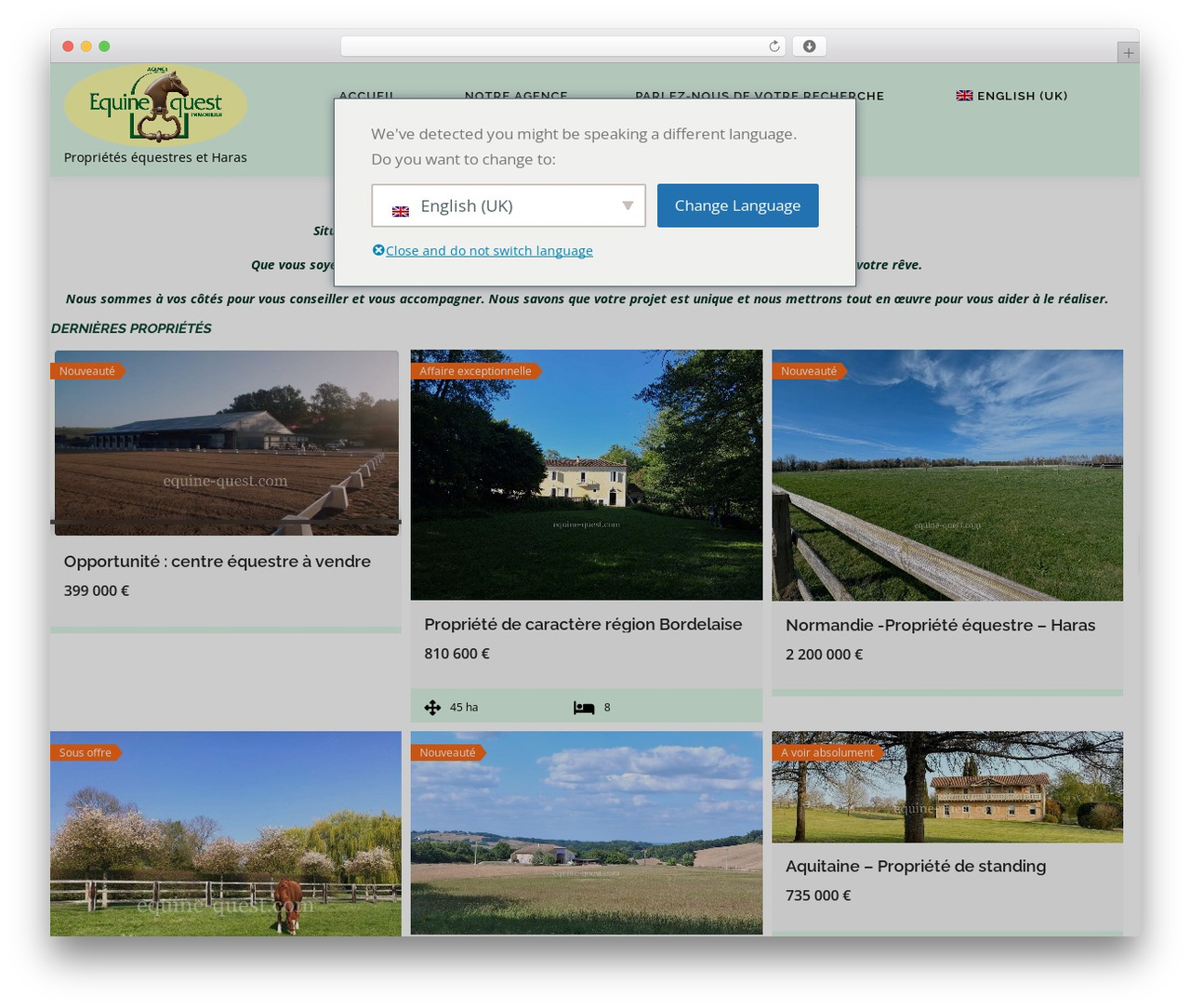Click 'Close and do not switch language' link
The image size is (1190, 1008).
(x=489, y=250)
